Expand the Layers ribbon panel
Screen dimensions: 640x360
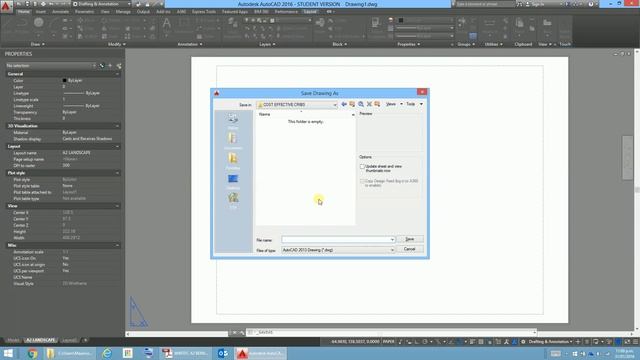tap(267, 44)
